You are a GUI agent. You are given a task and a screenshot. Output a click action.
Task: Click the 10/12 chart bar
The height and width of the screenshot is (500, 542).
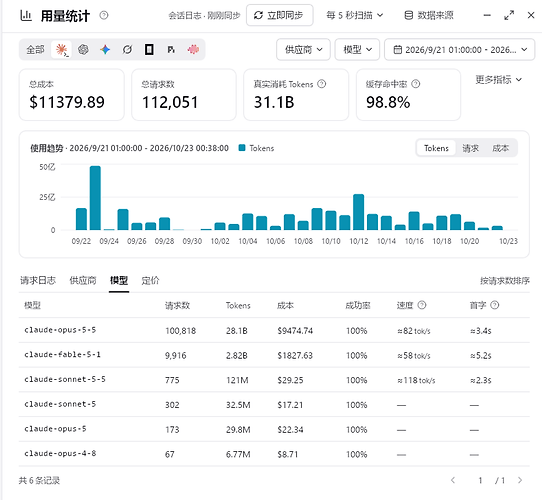tap(358, 212)
